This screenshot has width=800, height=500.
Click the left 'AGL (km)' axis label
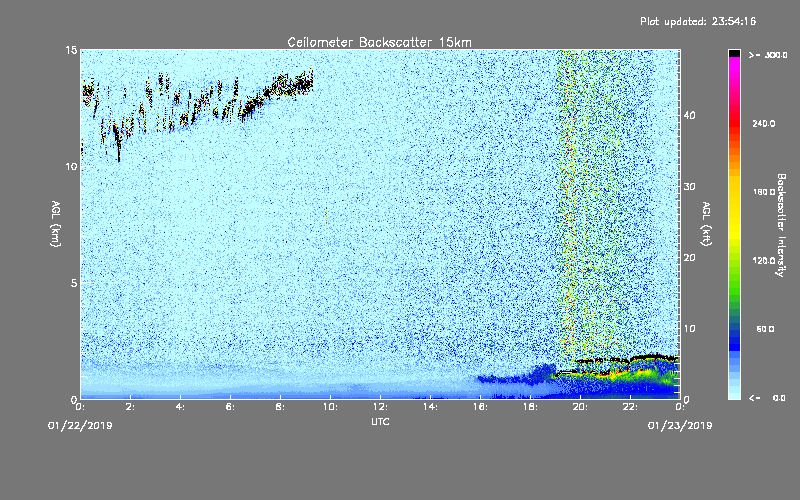tap(55, 223)
